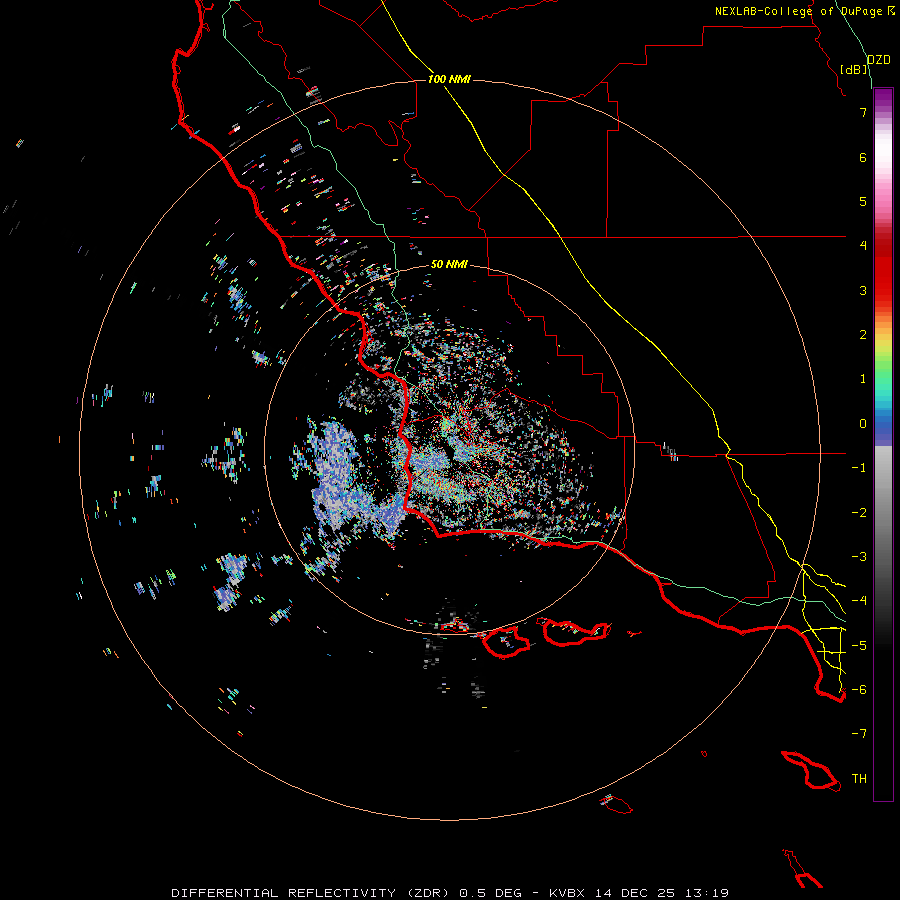Image resolution: width=900 pixels, height=900 pixels.
Task: Select the -6 value on the color scale
Action: (x=859, y=690)
